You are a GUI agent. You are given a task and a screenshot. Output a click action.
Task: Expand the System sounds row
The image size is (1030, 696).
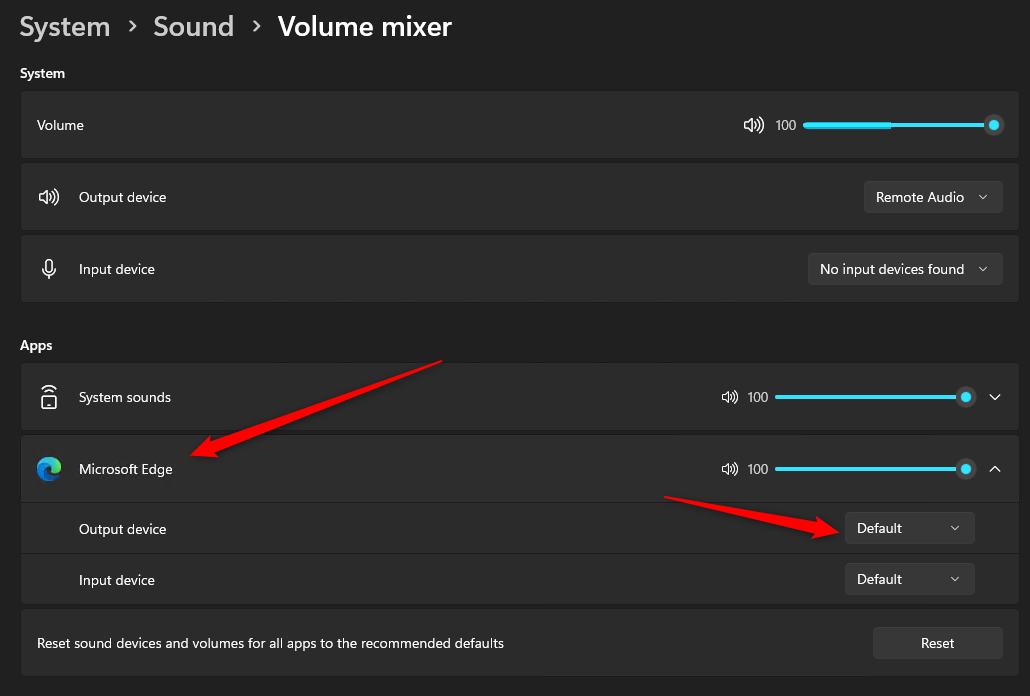[995, 397]
